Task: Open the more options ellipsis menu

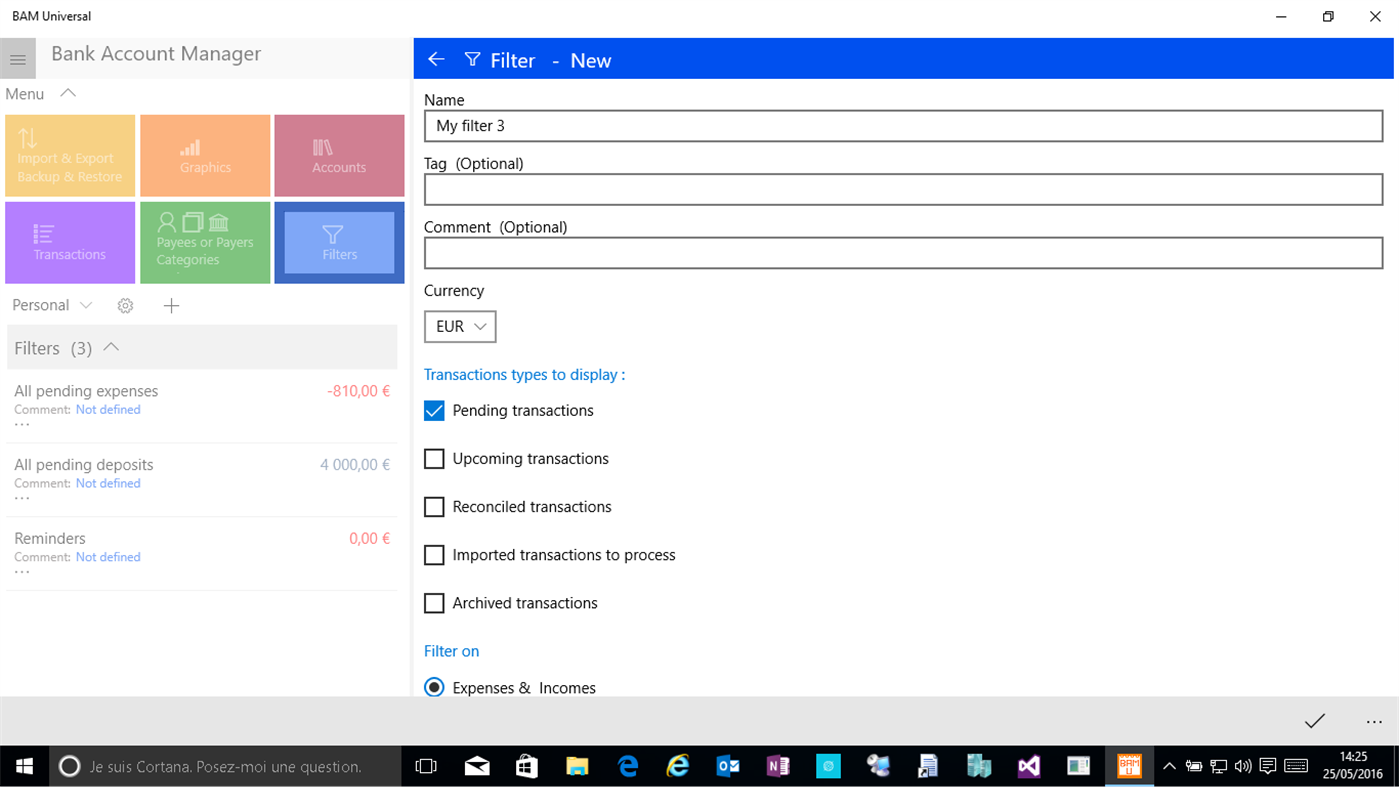Action: point(1373,721)
